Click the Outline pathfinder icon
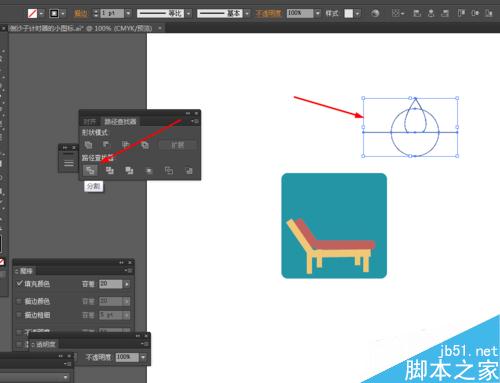The height and width of the screenshot is (383, 500). coord(169,171)
